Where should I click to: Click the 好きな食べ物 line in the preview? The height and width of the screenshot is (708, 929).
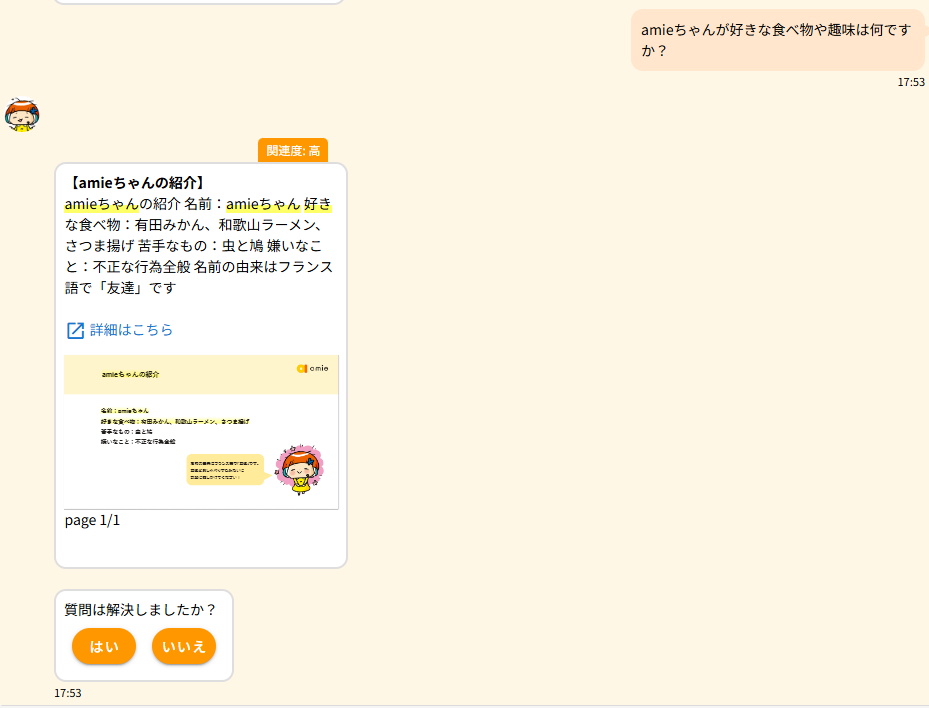coord(174,422)
